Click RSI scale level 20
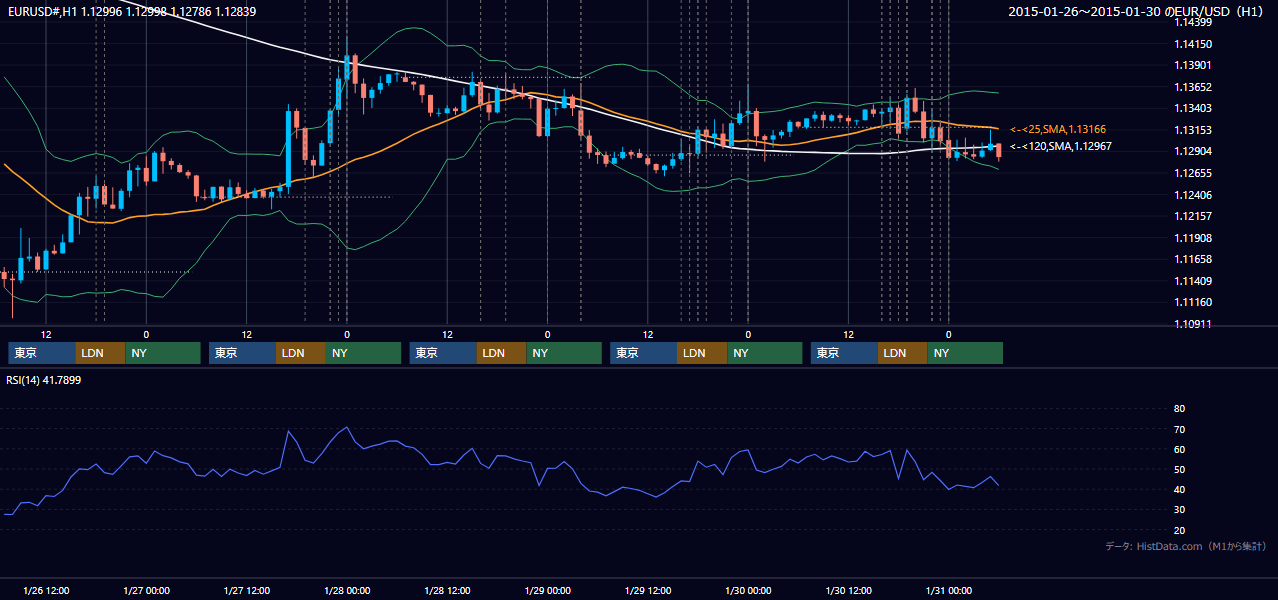Image resolution: width=1278 pixels, height=600 pixels. point(1179,530)
